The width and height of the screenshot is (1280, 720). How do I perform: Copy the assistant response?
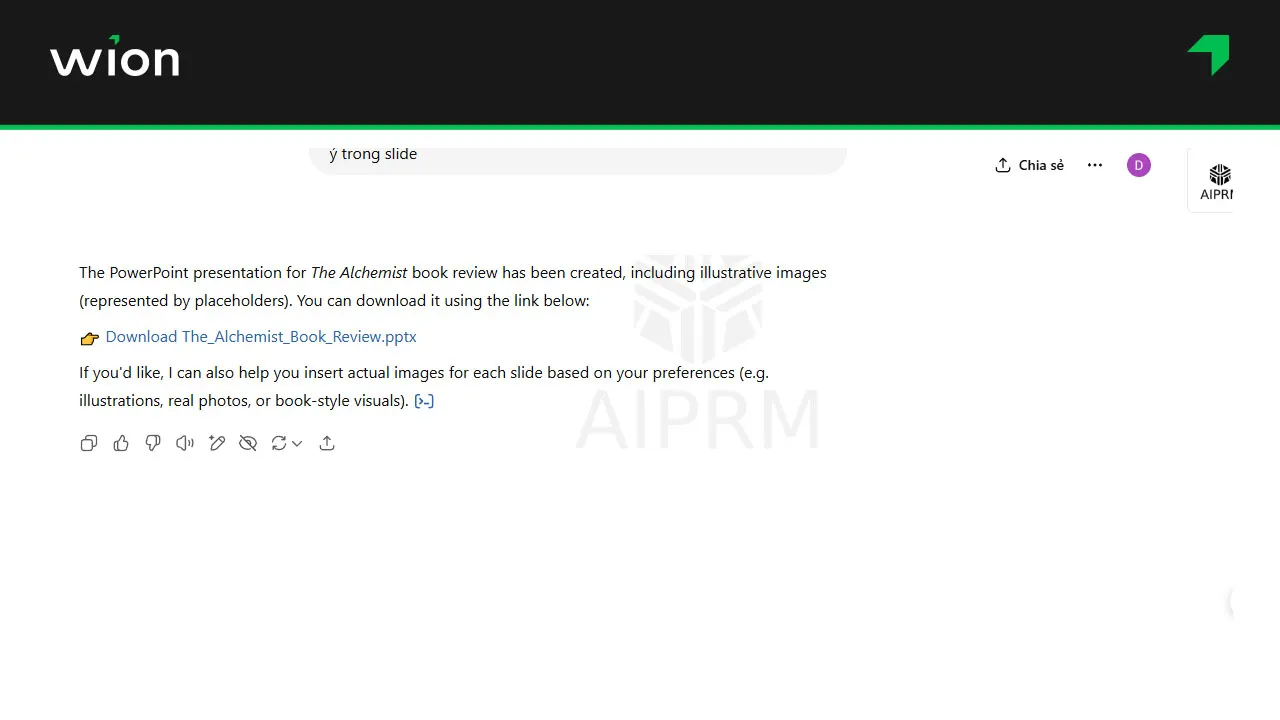(89, 443)
